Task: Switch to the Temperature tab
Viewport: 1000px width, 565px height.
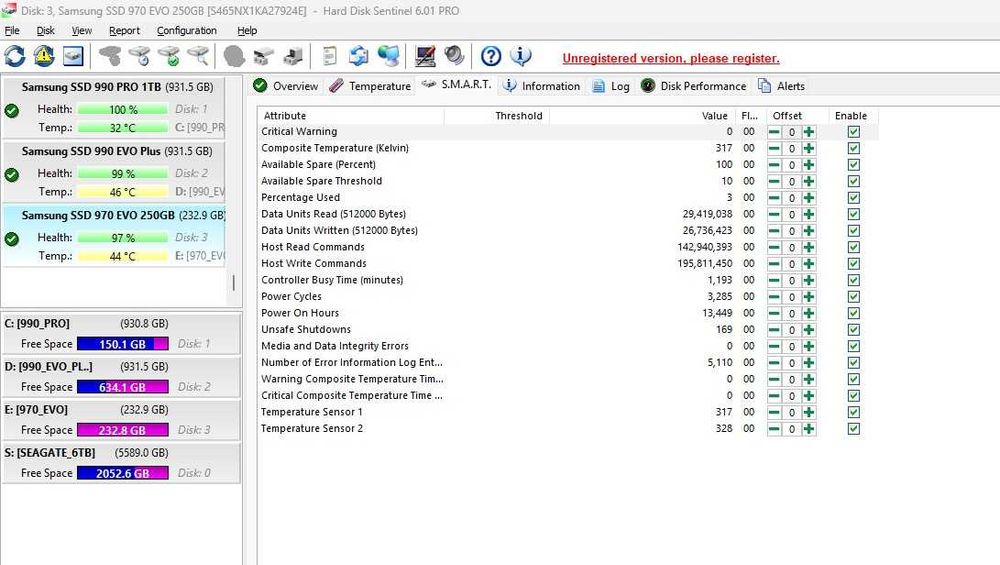Action: [x=371, y=86]
